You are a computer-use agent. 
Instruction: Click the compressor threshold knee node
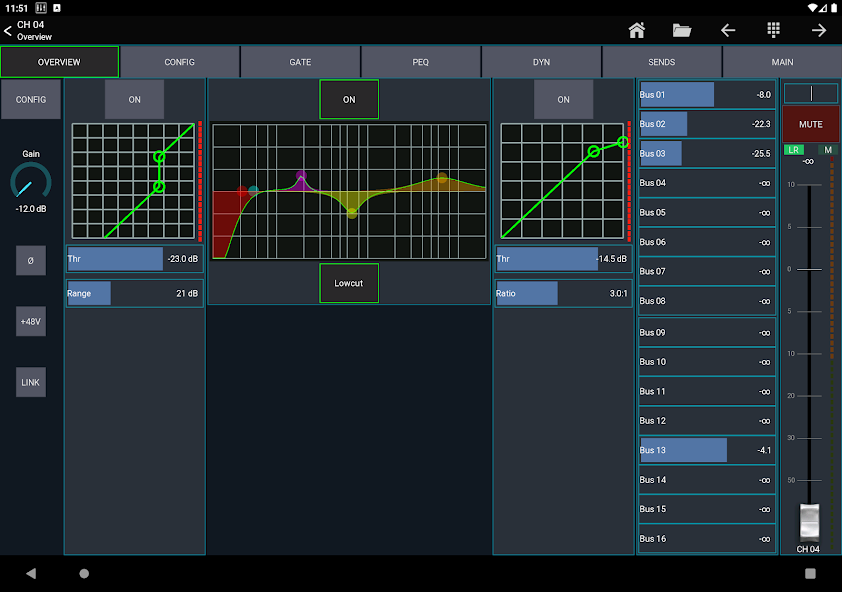click(x=593, y=151)
